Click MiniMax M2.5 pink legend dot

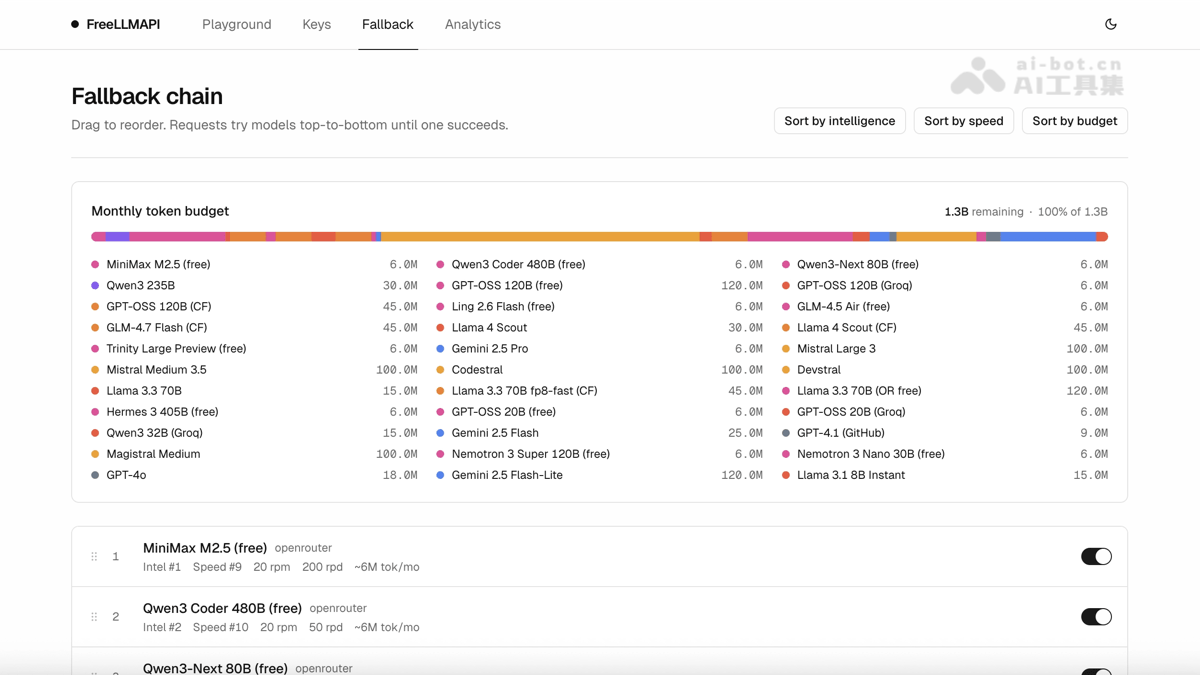click(x=95, y=265)
